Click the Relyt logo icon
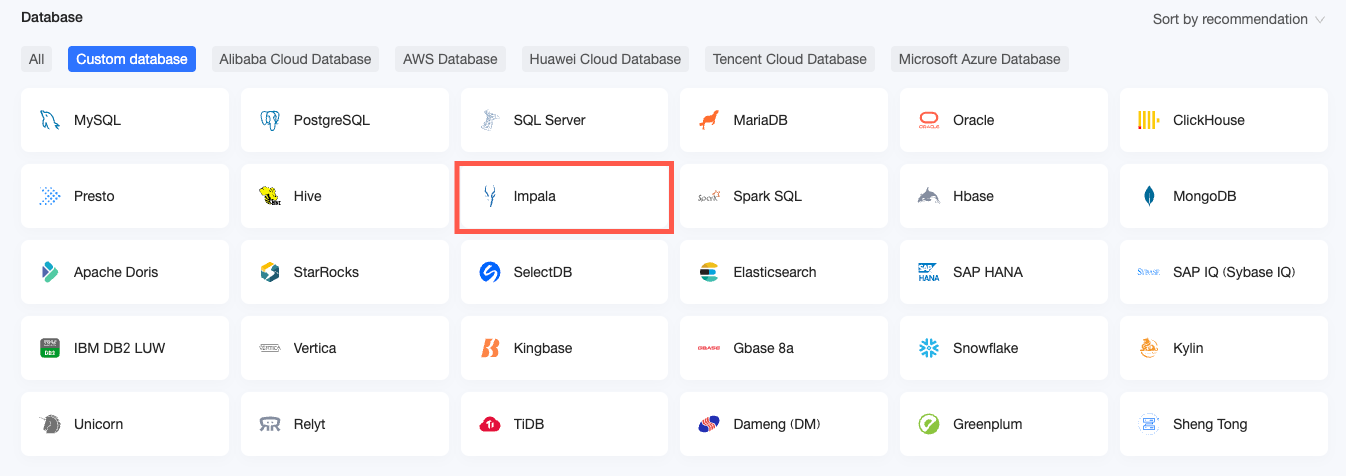 (x=269, y=424)
